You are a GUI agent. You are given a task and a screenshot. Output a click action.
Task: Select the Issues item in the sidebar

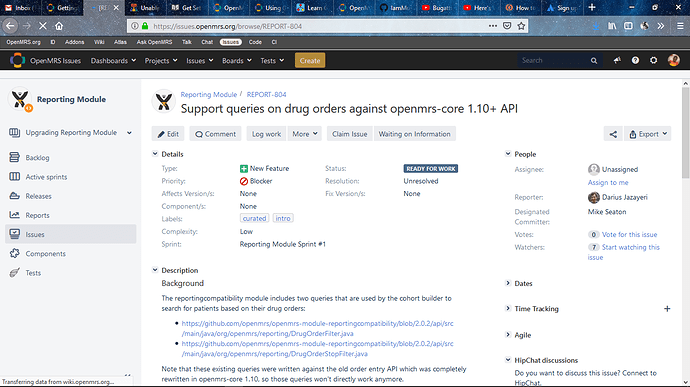(70, 234)
